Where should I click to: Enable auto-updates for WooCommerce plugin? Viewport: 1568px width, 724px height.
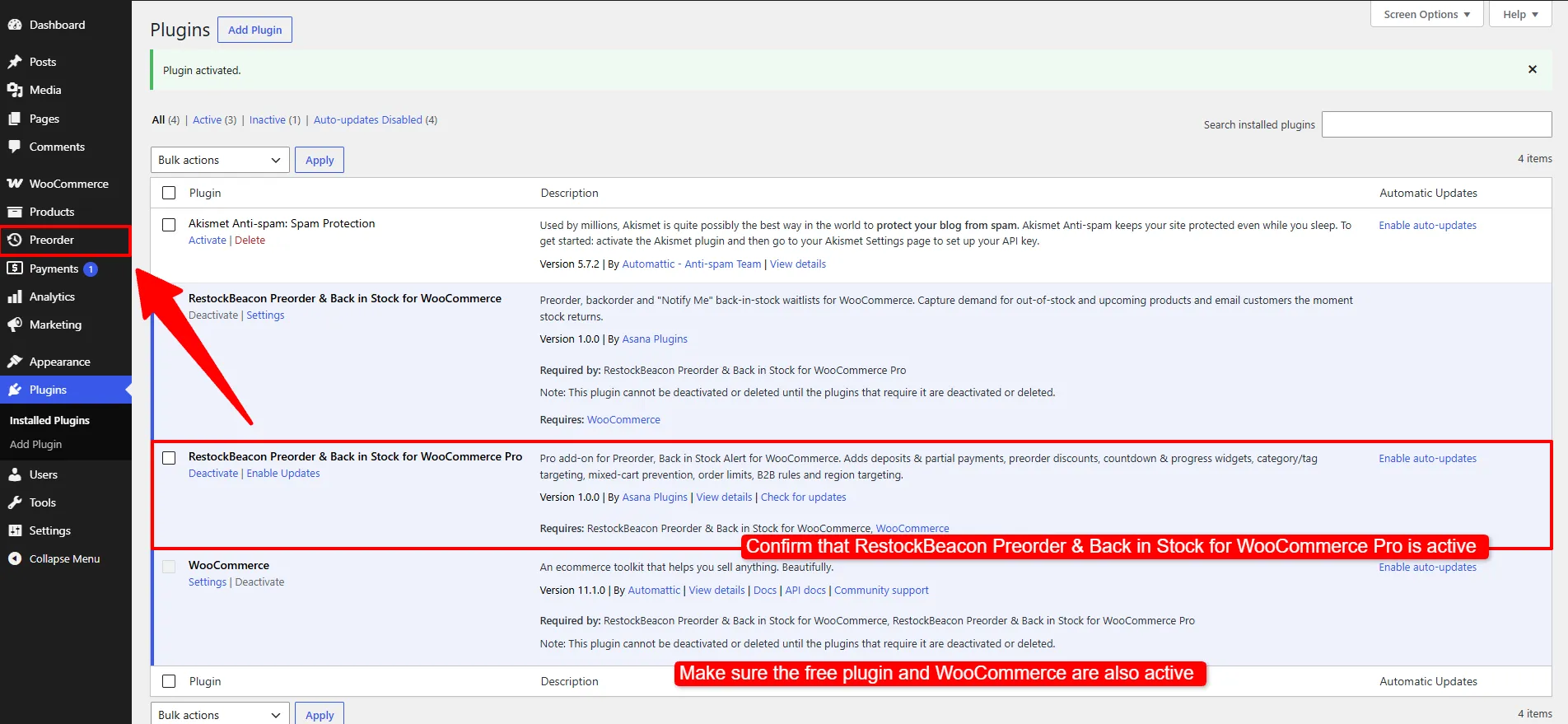point(1427,568)
